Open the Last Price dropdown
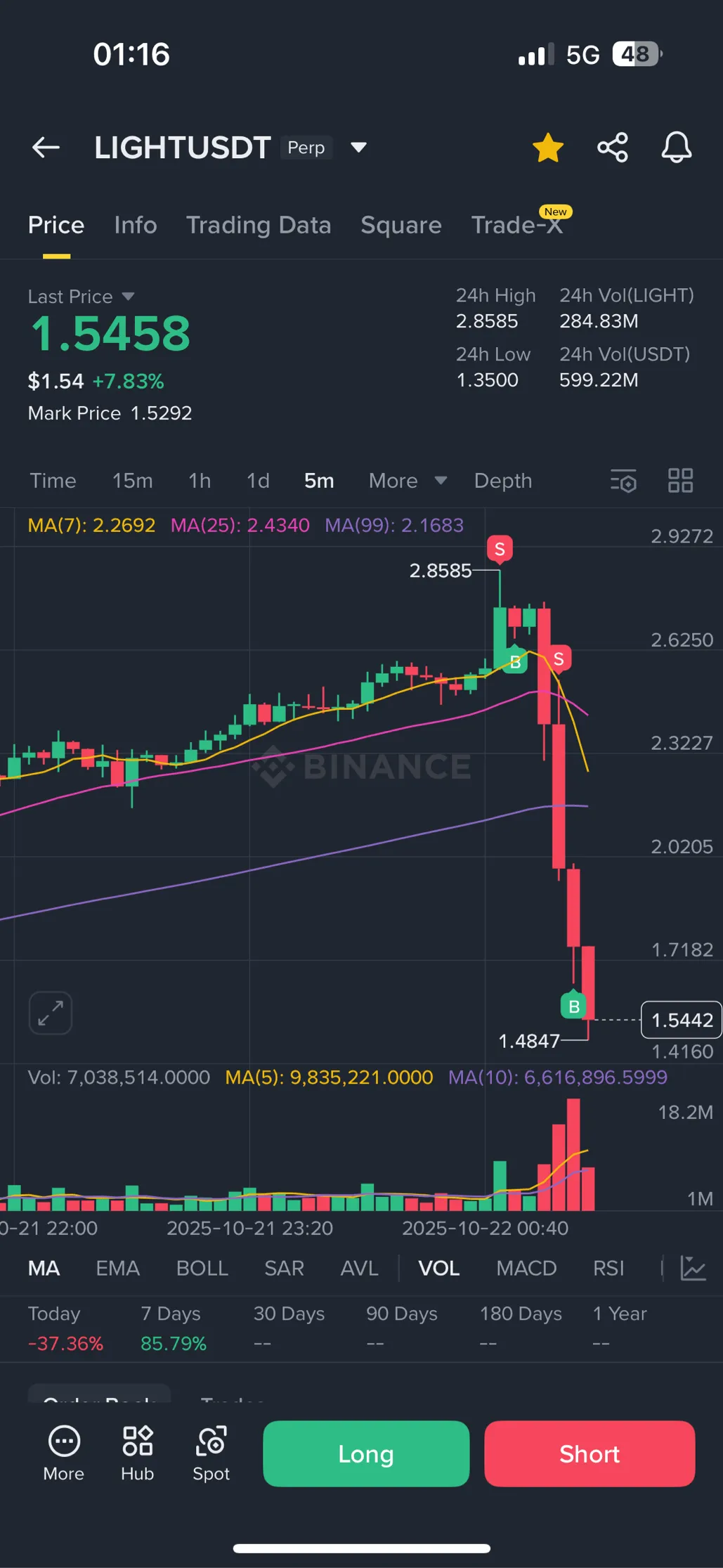The image size is (723, 1568). 128,297
